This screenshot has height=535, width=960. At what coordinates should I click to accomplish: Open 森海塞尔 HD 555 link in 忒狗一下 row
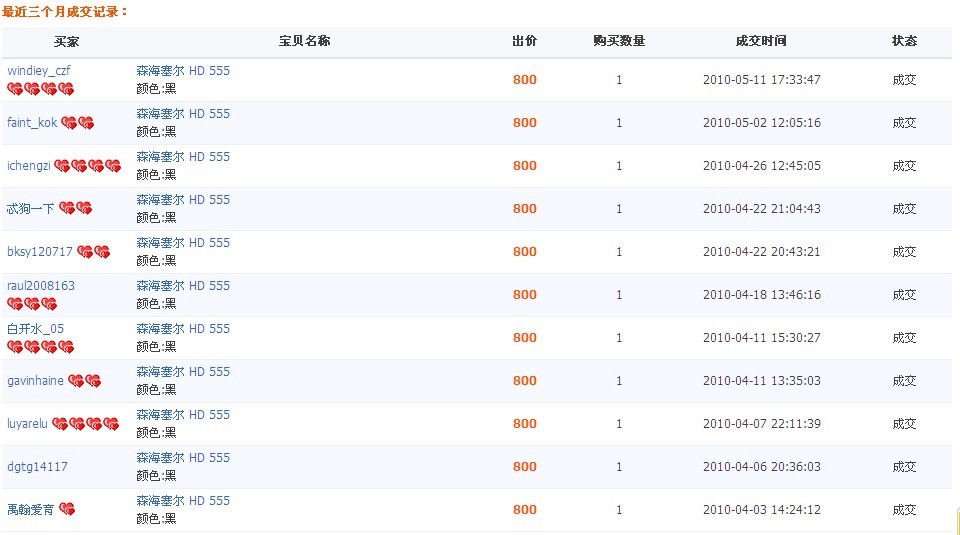[183, 200]
